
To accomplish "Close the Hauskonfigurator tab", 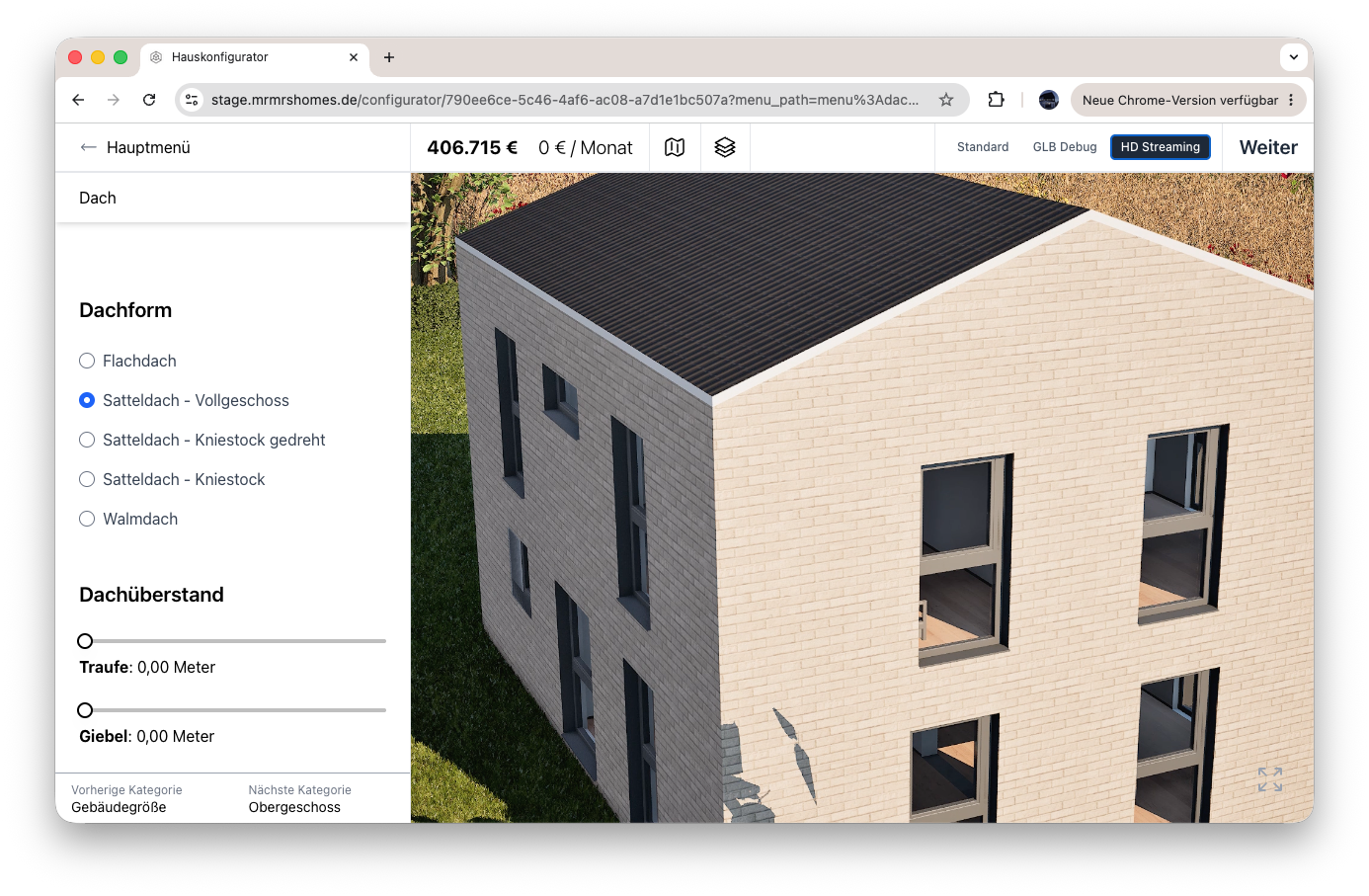I will click(354, 57).
